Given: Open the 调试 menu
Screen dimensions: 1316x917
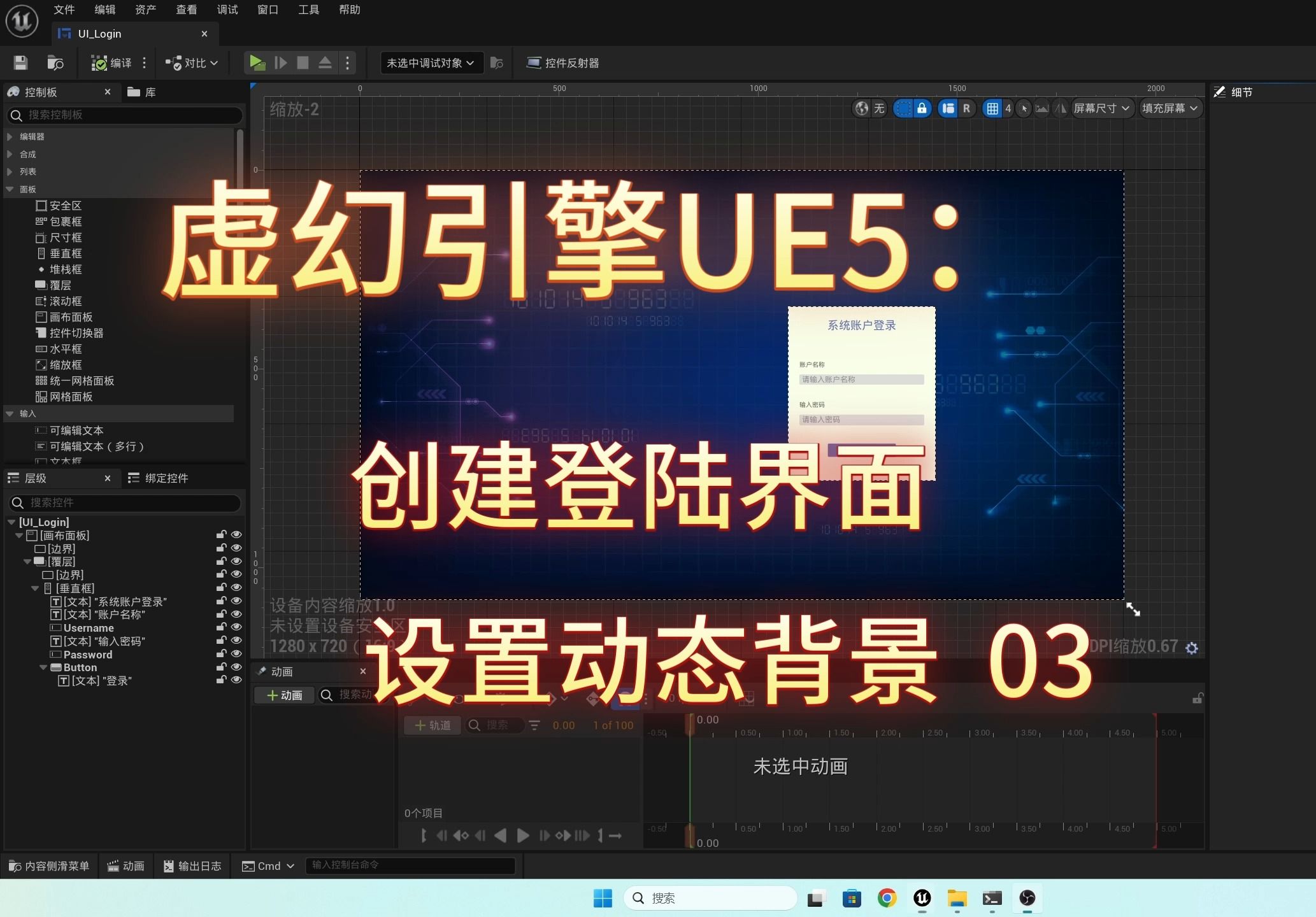Looking at the screenshot, I should click(227, 10).
